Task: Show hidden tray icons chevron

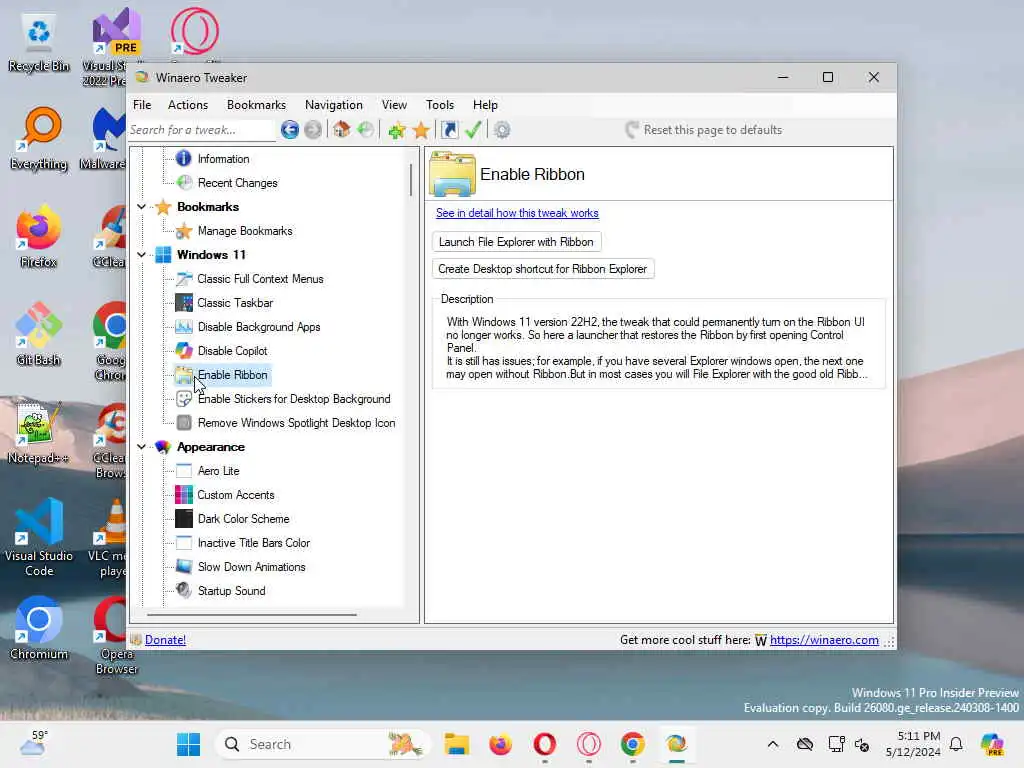Action: point(773,744)
